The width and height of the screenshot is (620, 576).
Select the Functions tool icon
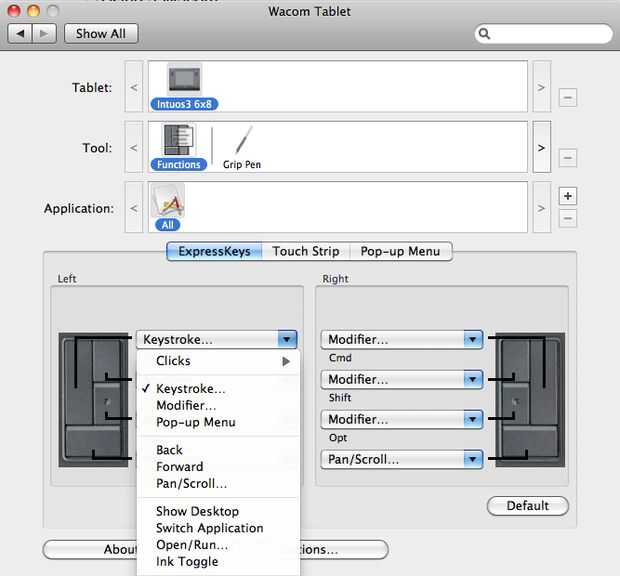[179, 140]
